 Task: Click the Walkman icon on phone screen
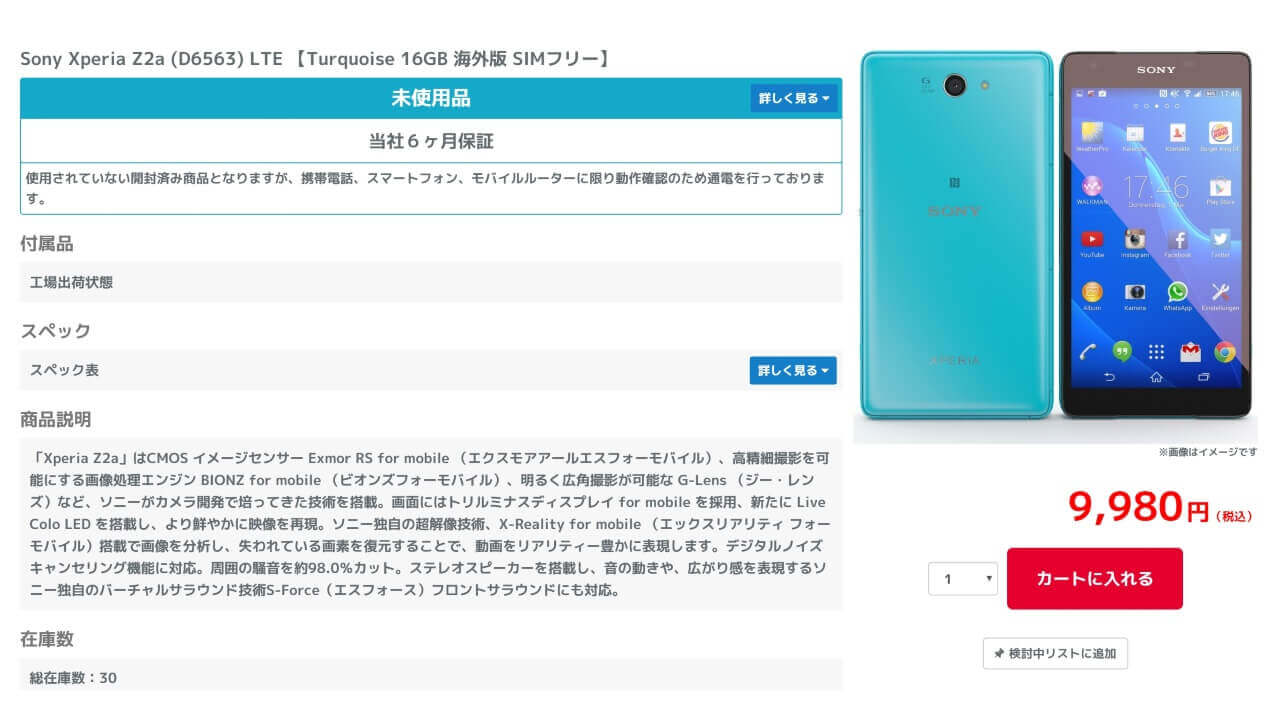tap(1092, 186)
